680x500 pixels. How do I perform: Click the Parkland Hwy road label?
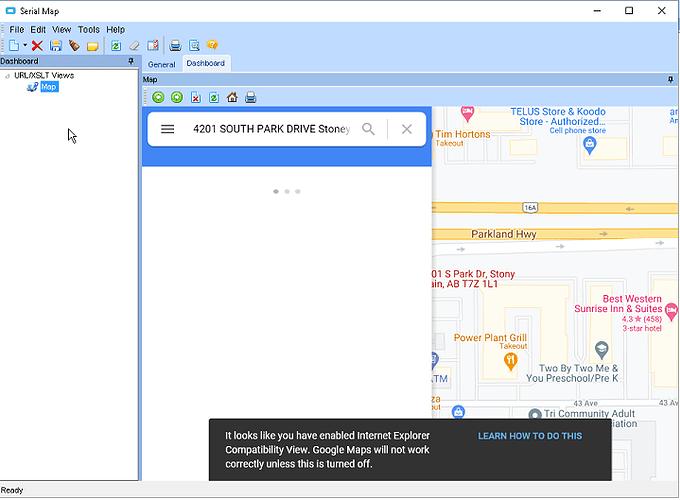pyautogui.click(x=503, y=234)
